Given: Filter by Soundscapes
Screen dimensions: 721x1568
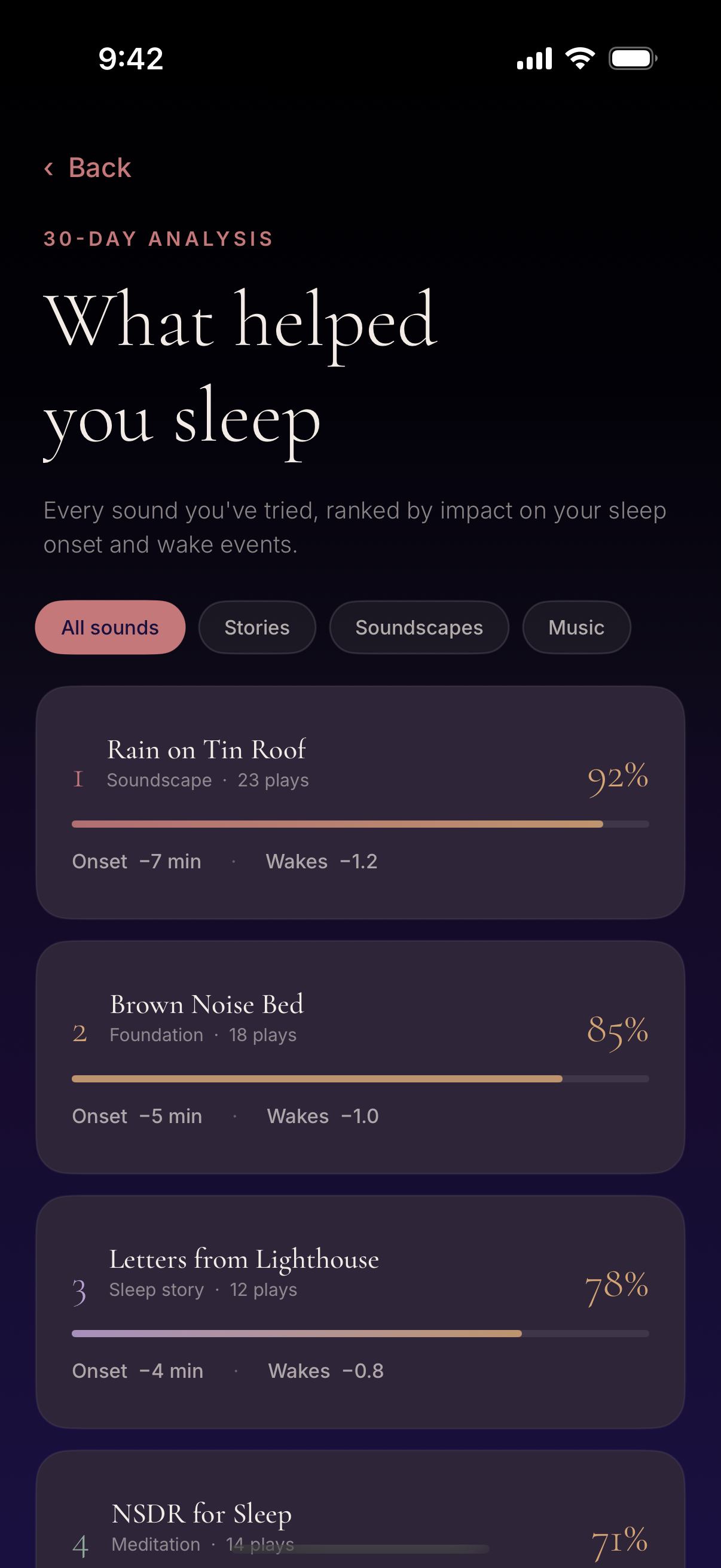Looking at the screenshot, I should 418,627.
